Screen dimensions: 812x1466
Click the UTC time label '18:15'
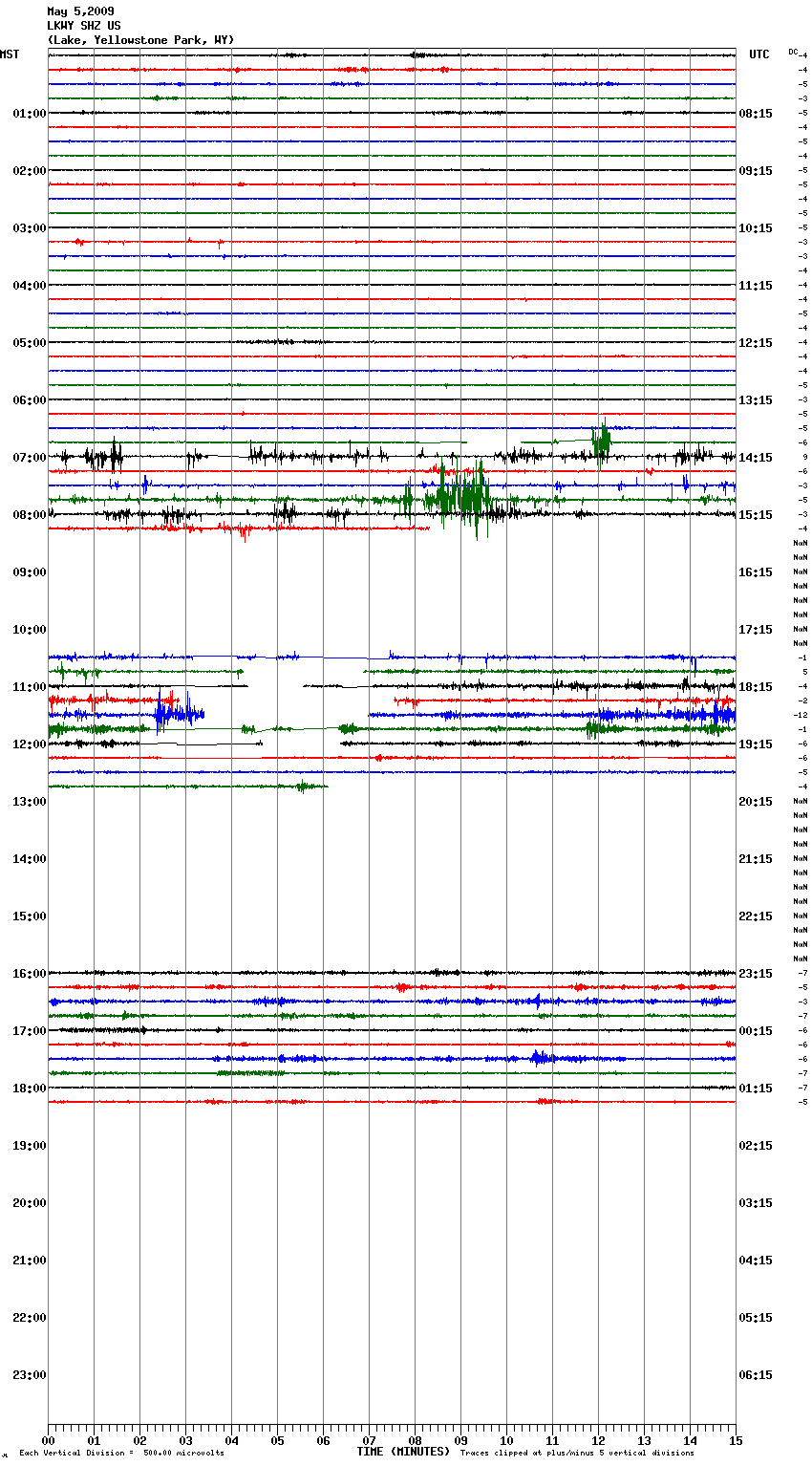tap(756, 687)
